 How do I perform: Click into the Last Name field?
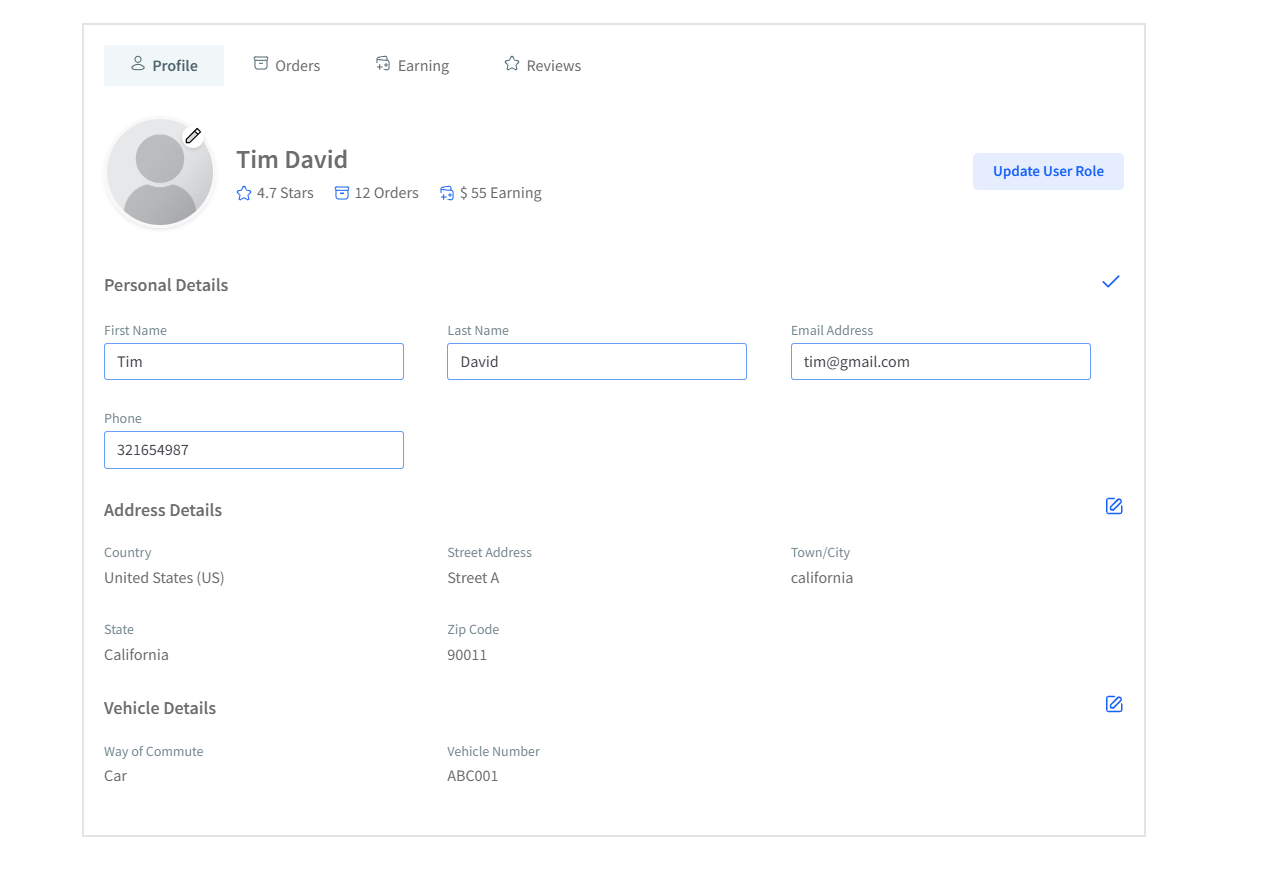click(597, 362)
